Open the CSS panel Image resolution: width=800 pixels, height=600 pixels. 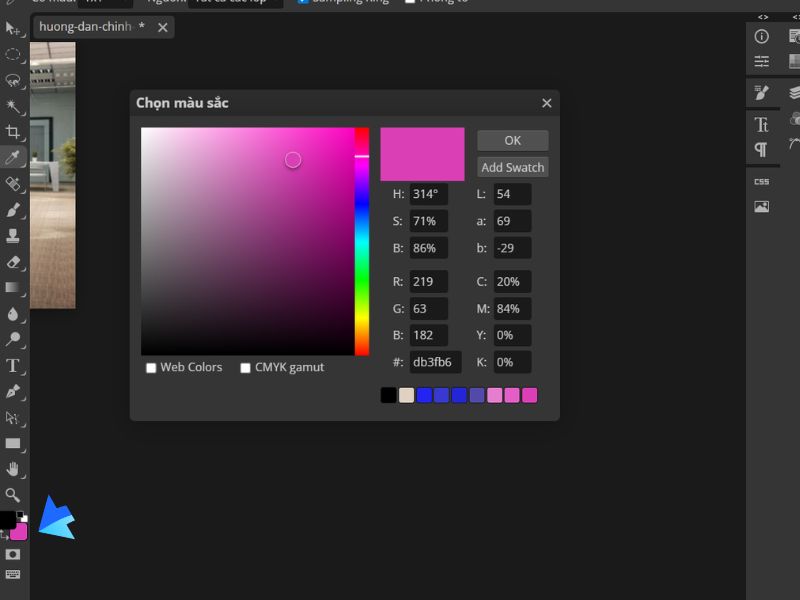(761, 182)
